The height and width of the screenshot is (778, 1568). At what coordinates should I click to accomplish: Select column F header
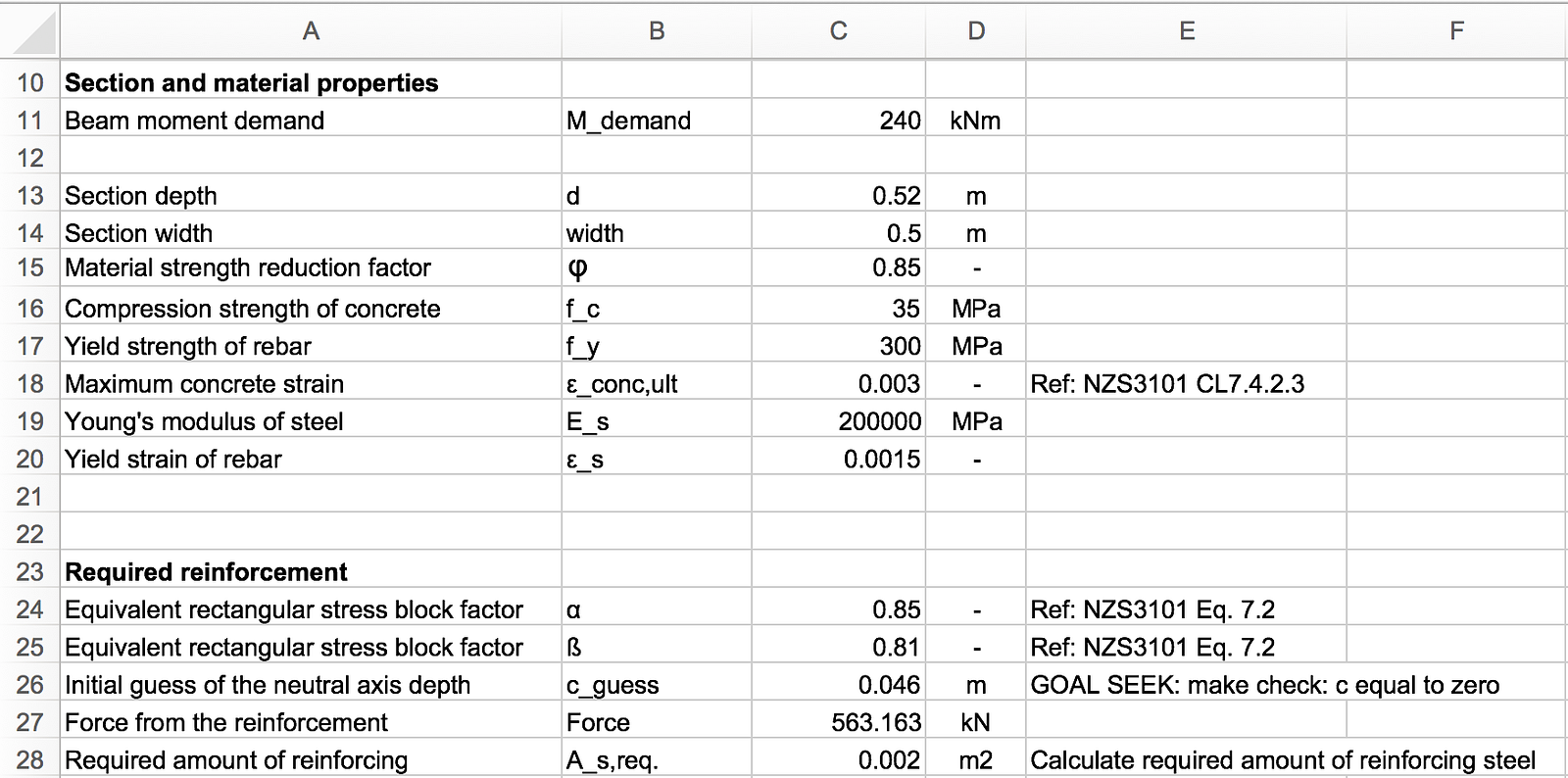coord(1456,31)
